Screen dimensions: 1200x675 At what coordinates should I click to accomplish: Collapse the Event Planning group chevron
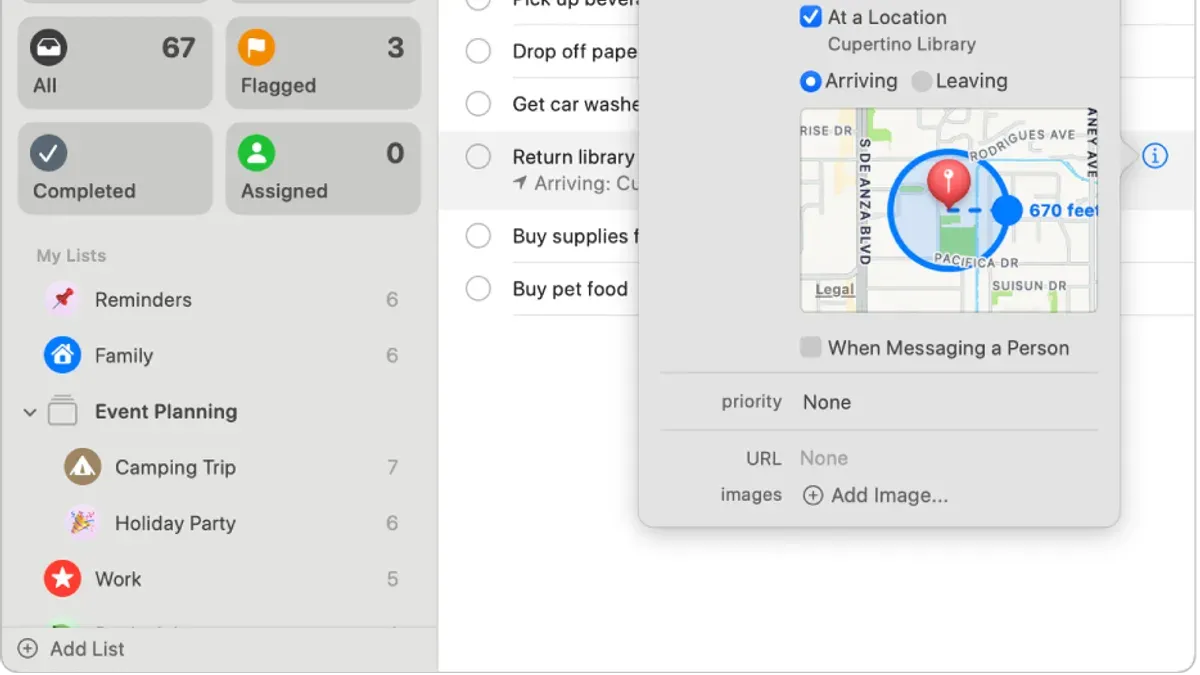[x=30, y=412]
